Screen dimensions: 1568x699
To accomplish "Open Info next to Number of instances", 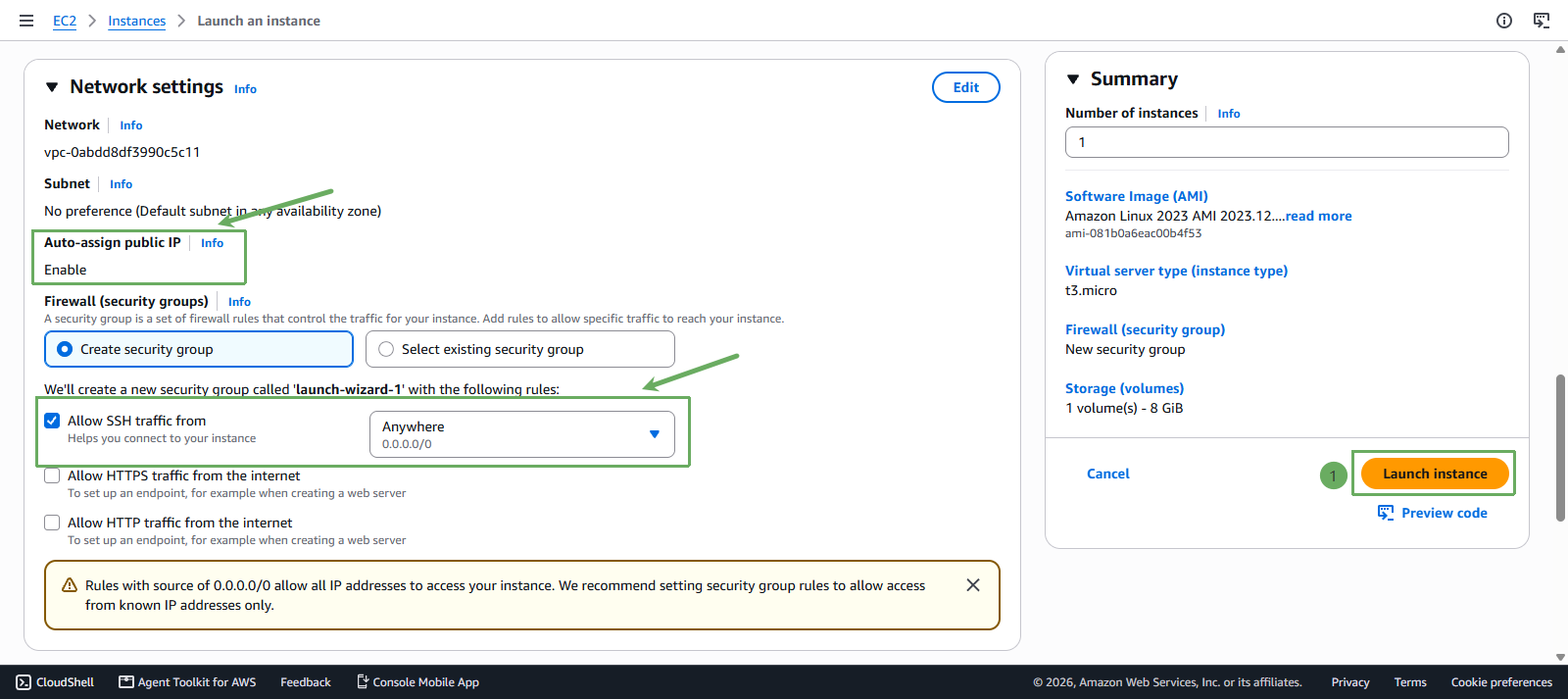I will click(1229, 114).
